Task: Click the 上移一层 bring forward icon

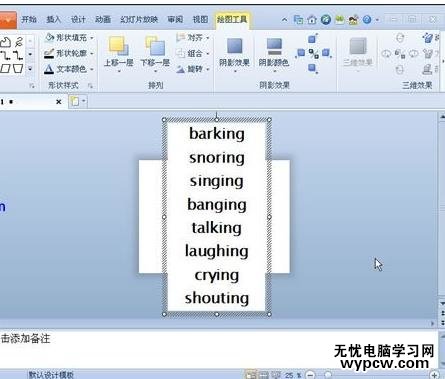Action: click(x=118, y=46)
